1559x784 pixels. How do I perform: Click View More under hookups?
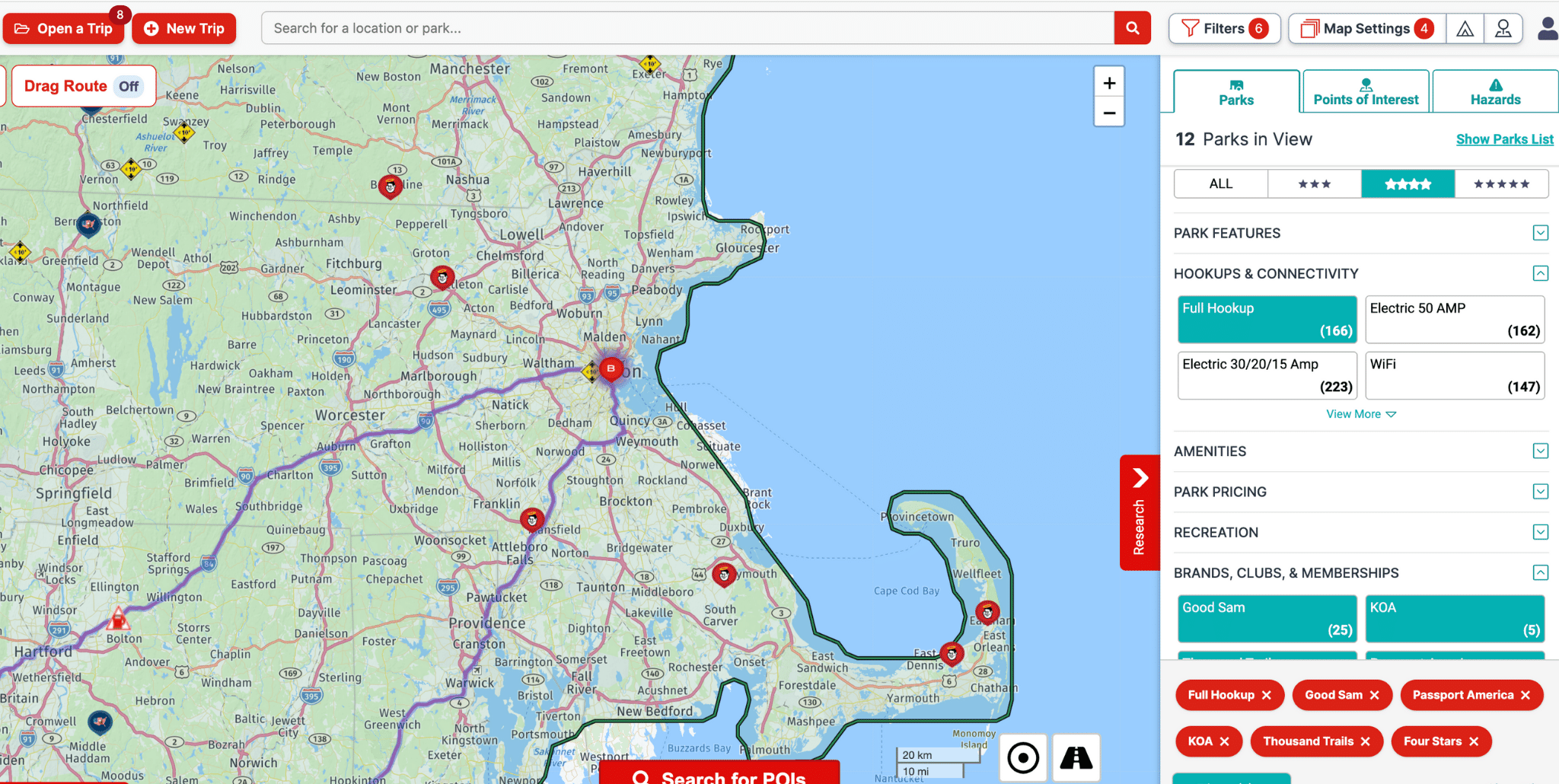coord(1360,414)
